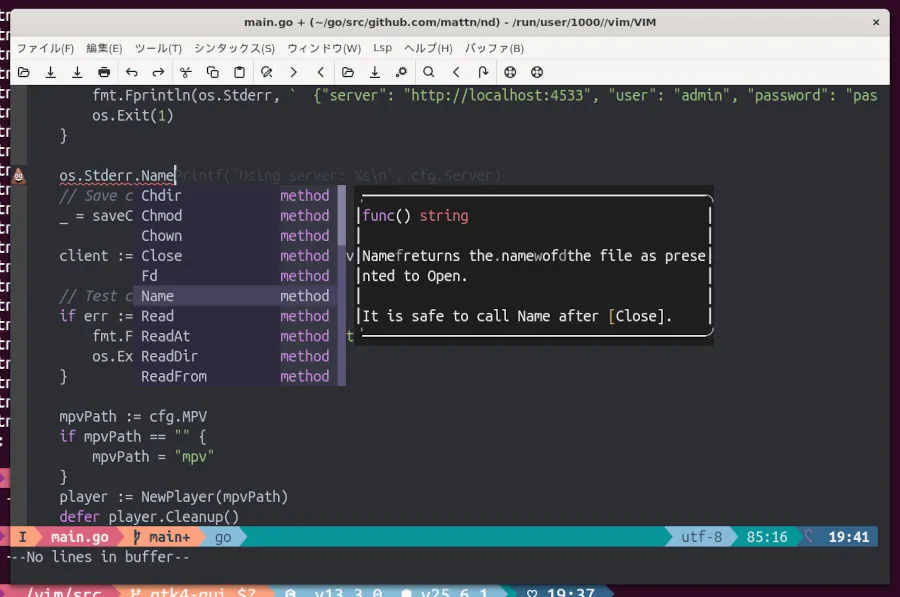Click the Print icon in toolbar

click(104, 72)
